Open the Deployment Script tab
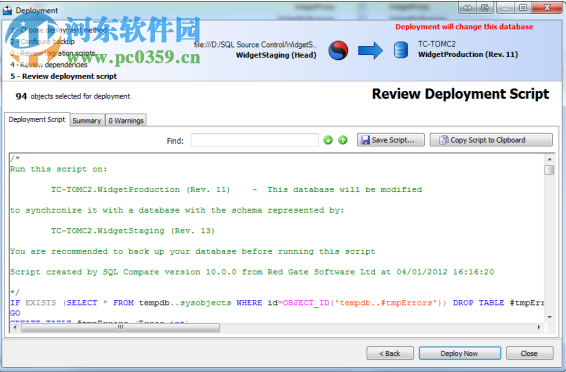This screenshot has width=566, height=372. [37, 119]
